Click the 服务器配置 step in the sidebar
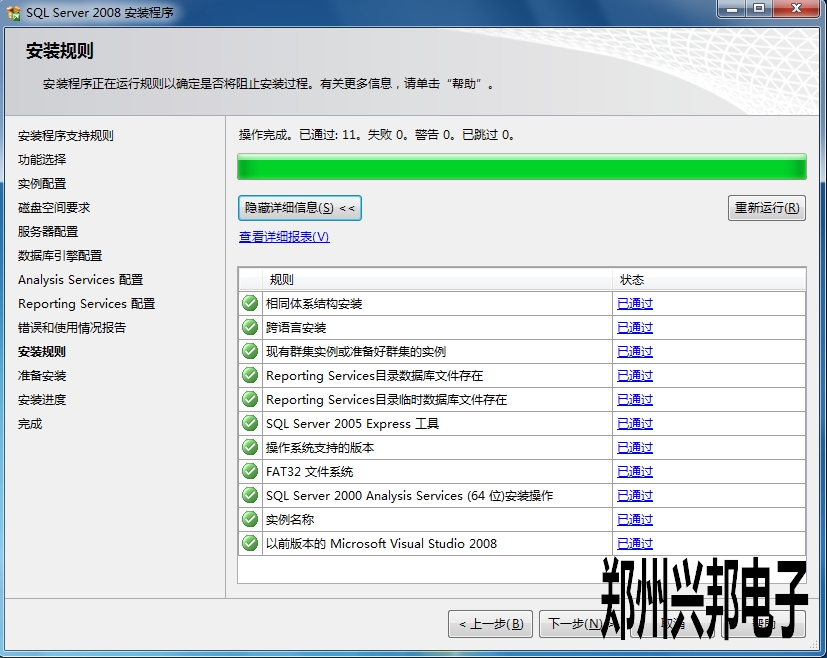Viewport: 827px width, 658px height. coord(48,231)
